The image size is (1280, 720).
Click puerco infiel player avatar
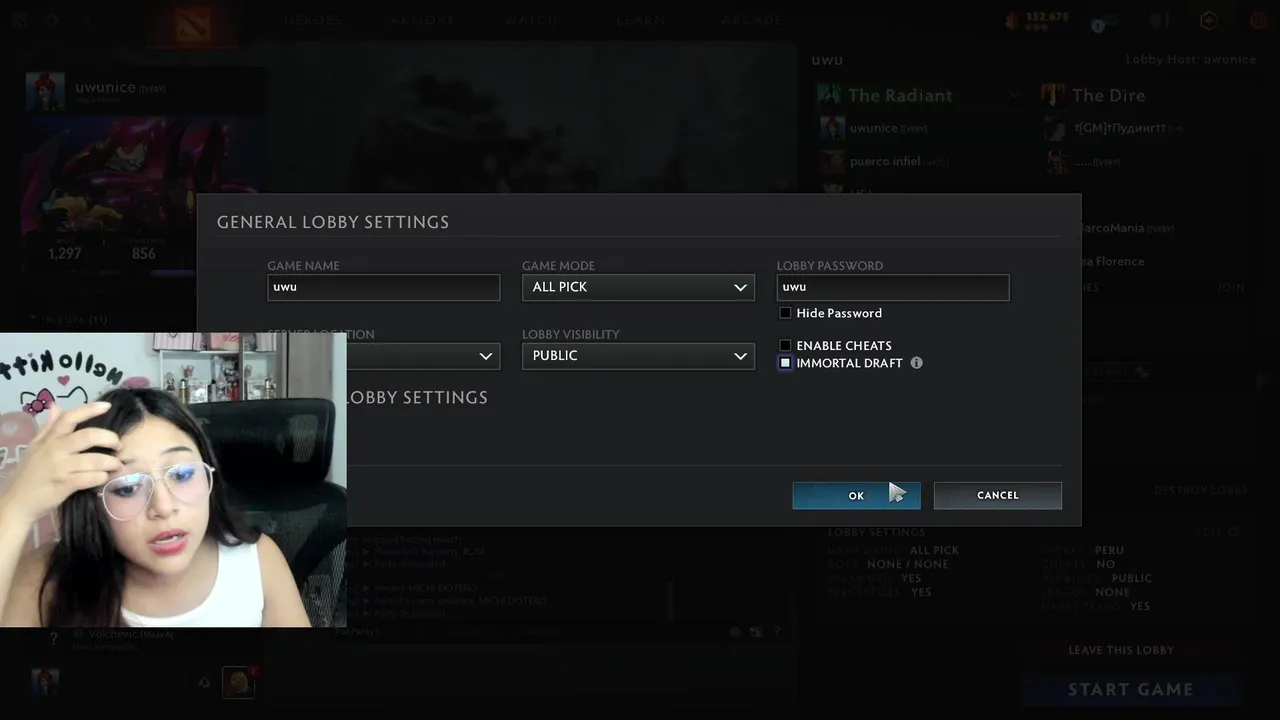pos(832,160)
